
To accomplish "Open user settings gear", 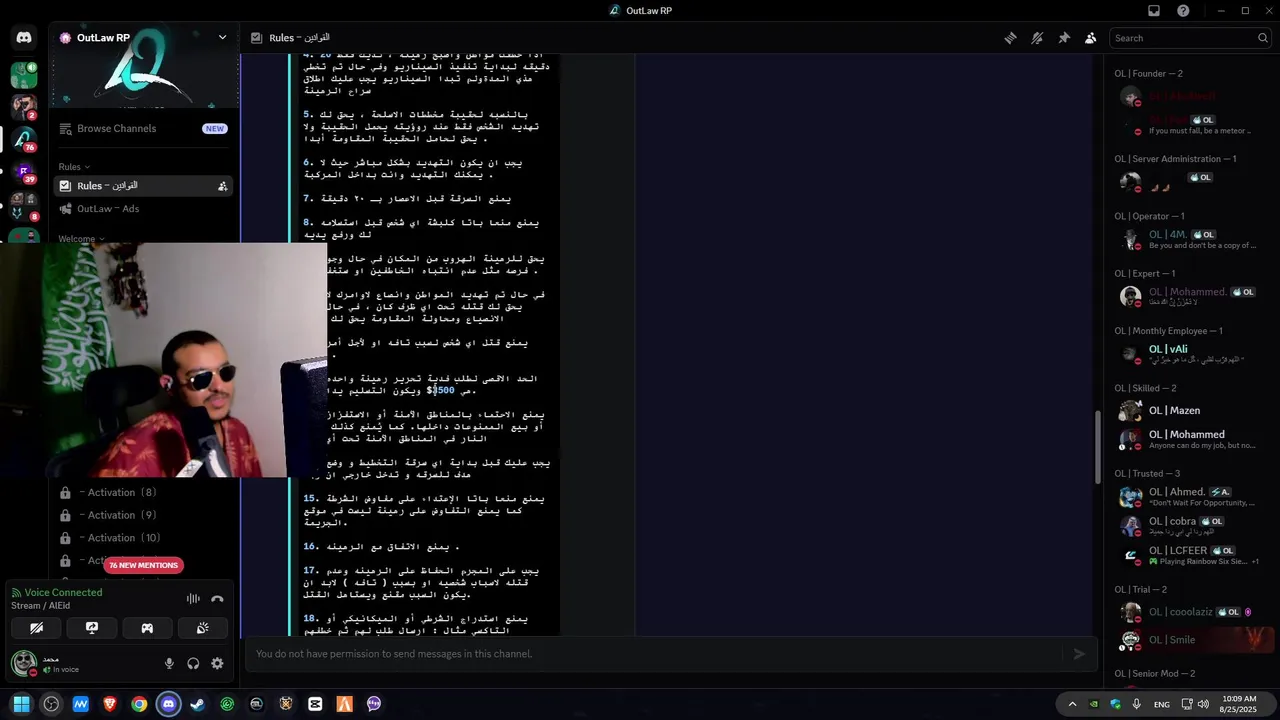I will pyautogui.click(x=217, y=663).
